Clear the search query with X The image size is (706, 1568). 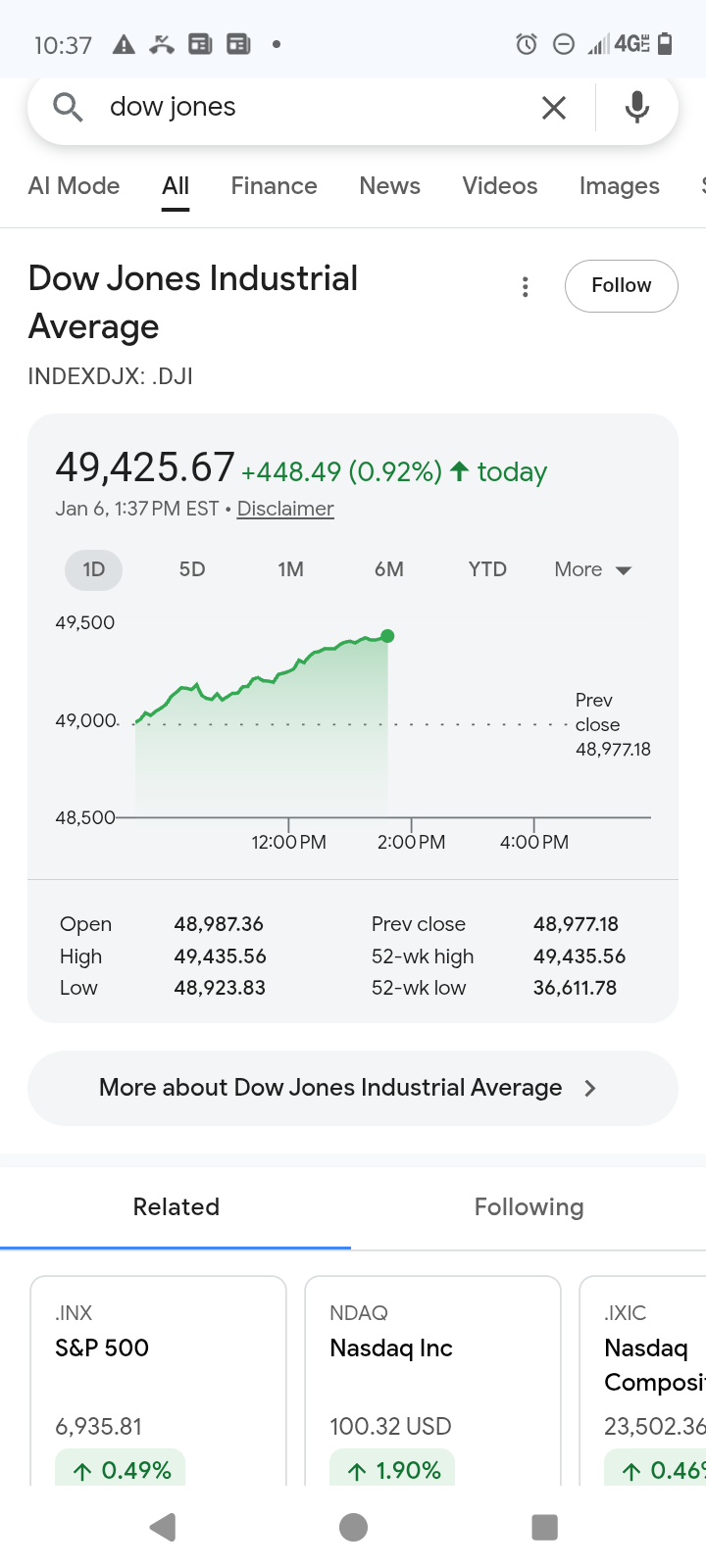pos(554,108)
